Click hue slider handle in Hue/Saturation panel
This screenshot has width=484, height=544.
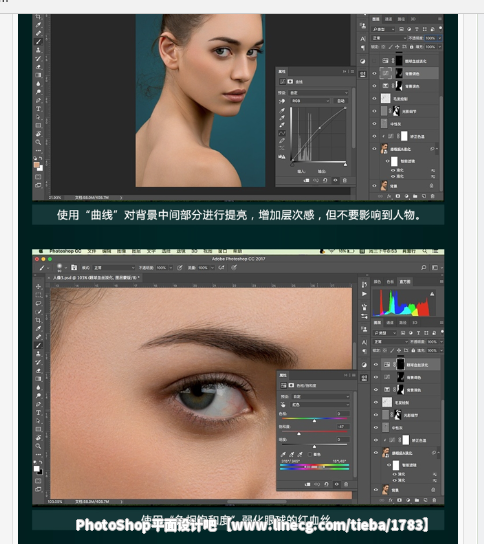[x=315, y=420]
